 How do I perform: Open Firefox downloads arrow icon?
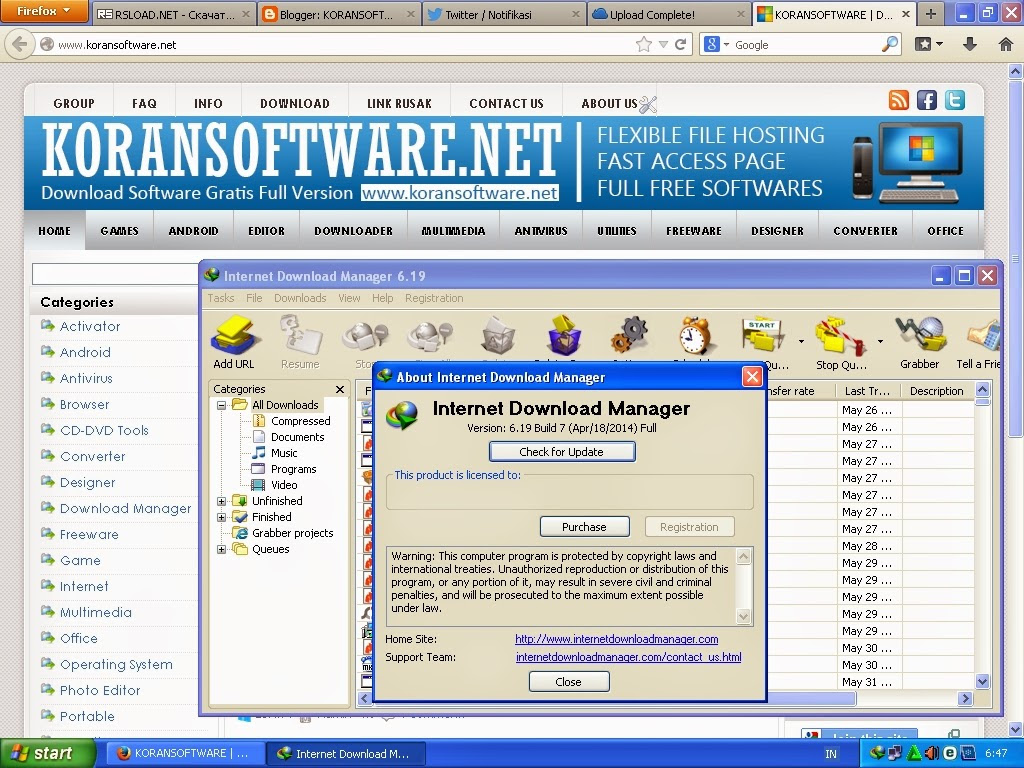[x=970, y=44]
